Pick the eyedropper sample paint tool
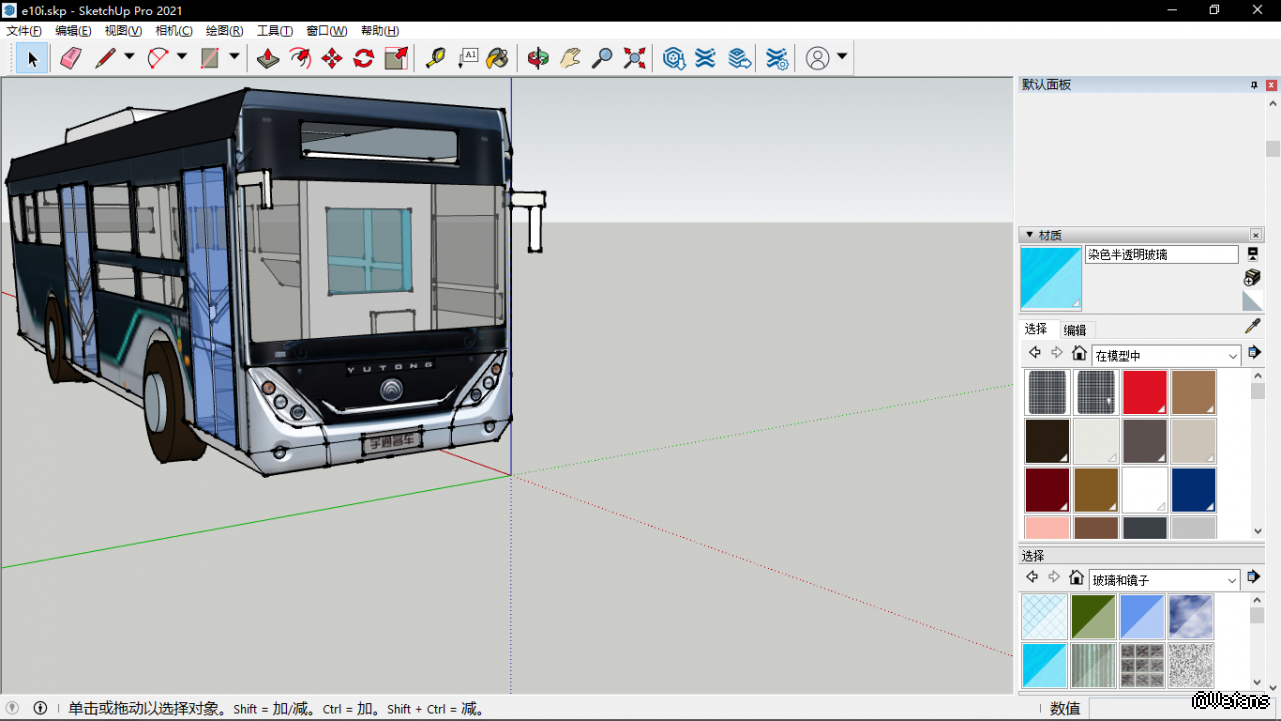Screen dimensions: 1281x721 (1252, 326)
